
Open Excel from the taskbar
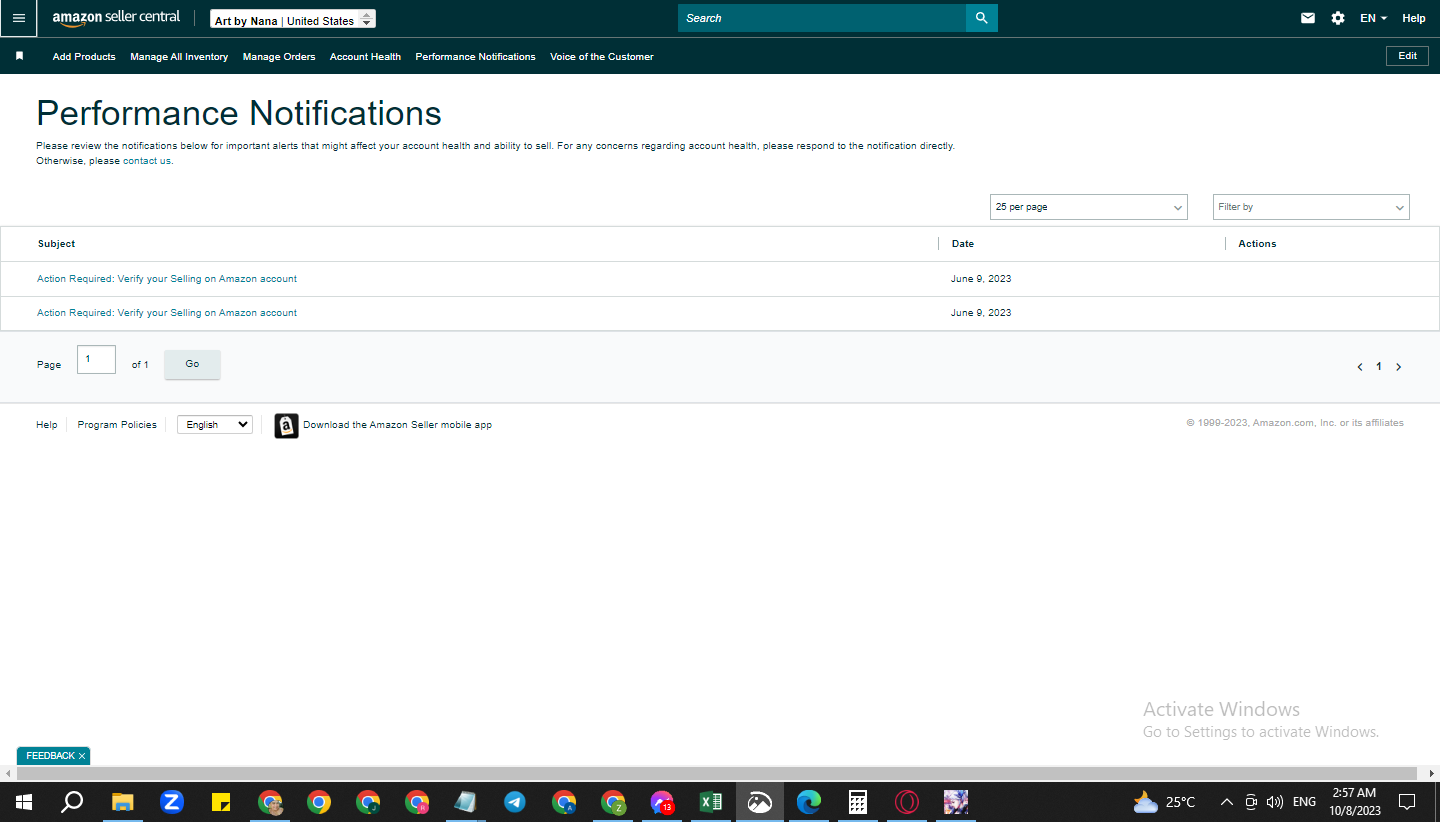711,802
